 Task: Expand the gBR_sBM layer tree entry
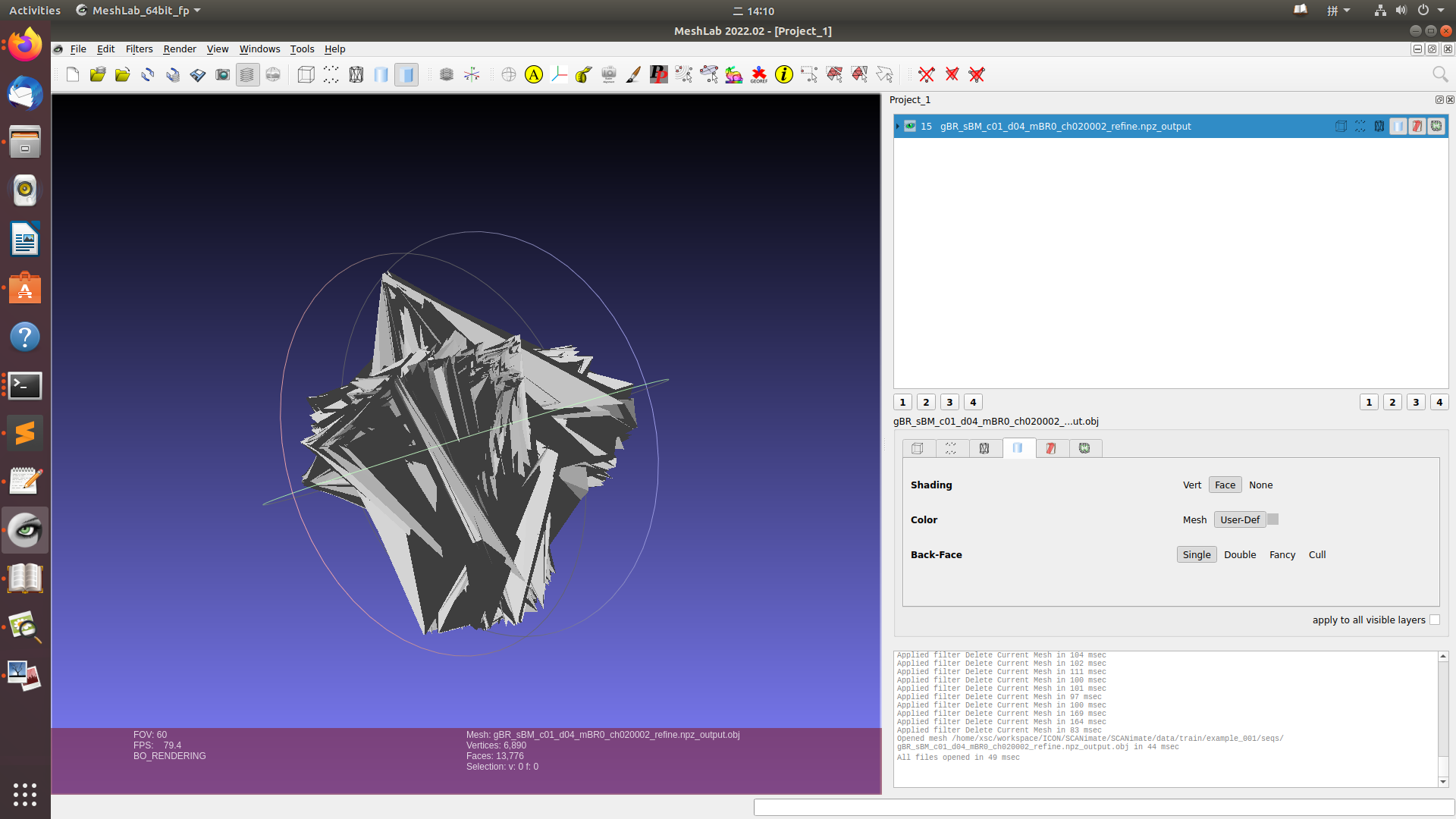[x=898, y=126]
